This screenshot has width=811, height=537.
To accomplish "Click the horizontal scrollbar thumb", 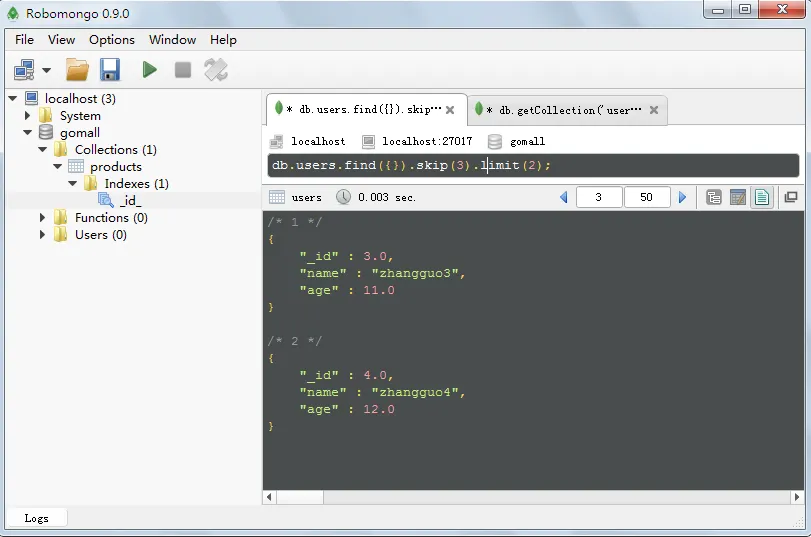I will pos(300,497).
